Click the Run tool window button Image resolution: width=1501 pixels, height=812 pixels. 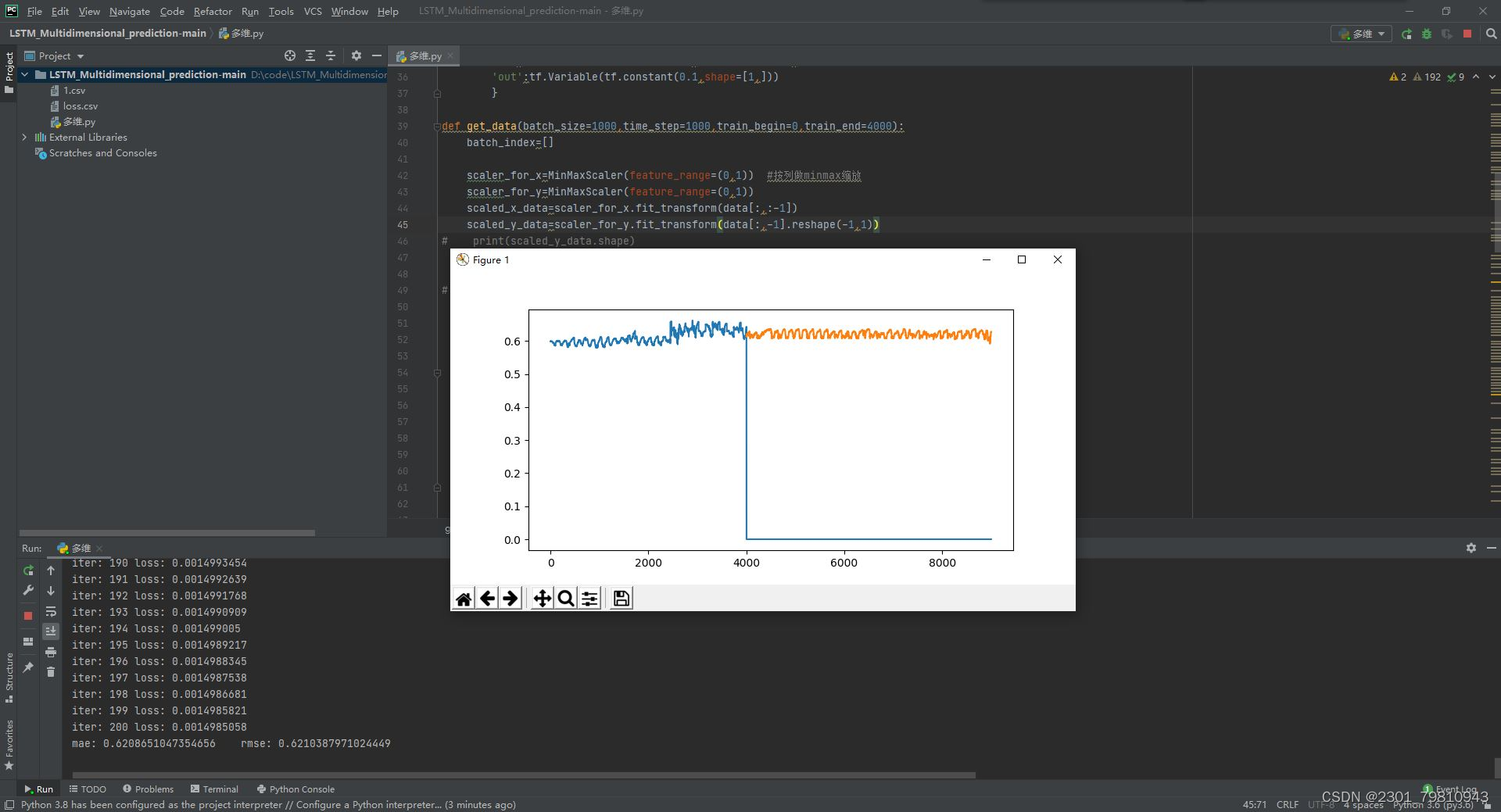click(x=38, y=789)
